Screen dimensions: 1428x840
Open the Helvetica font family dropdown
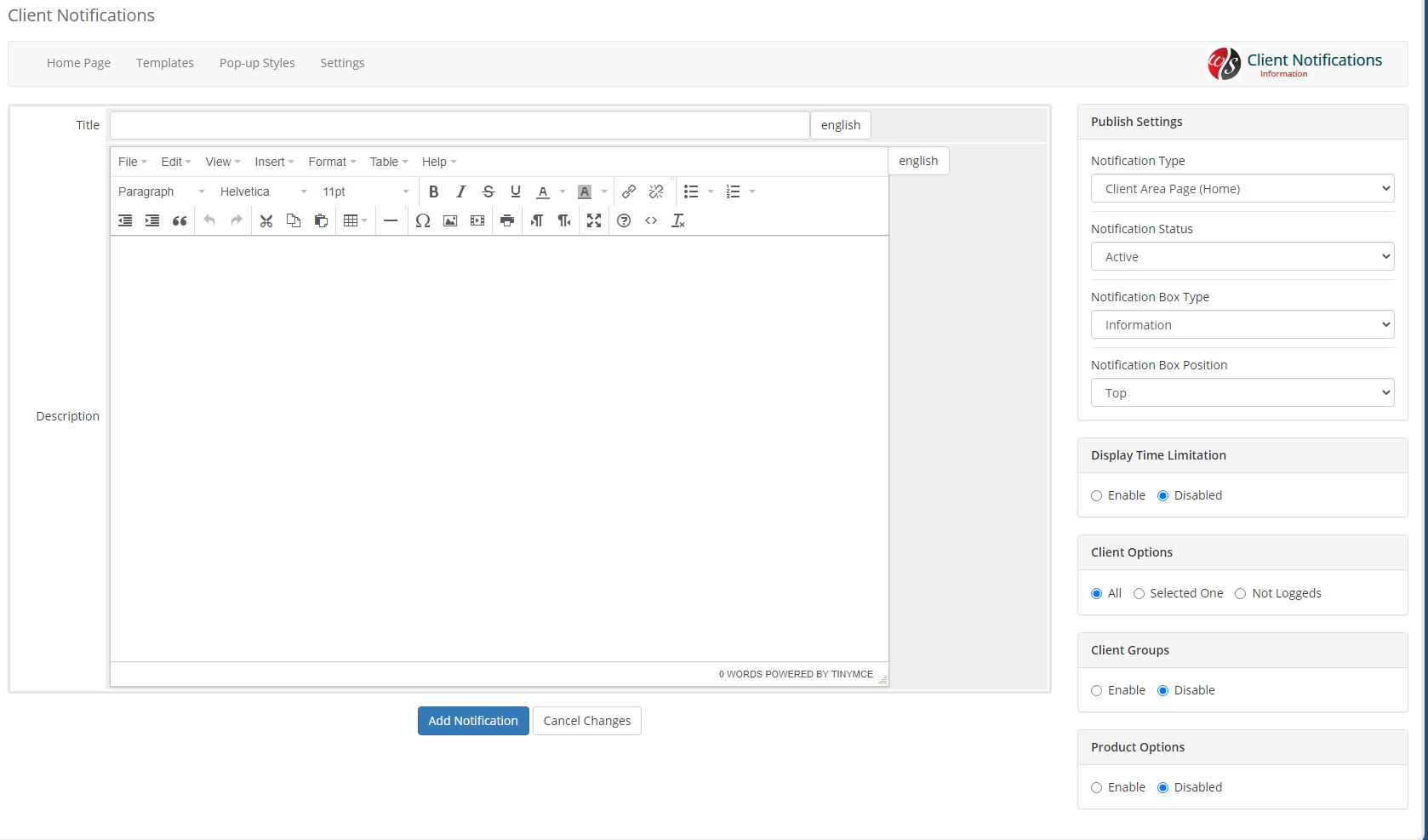click(x=263, y=191)
